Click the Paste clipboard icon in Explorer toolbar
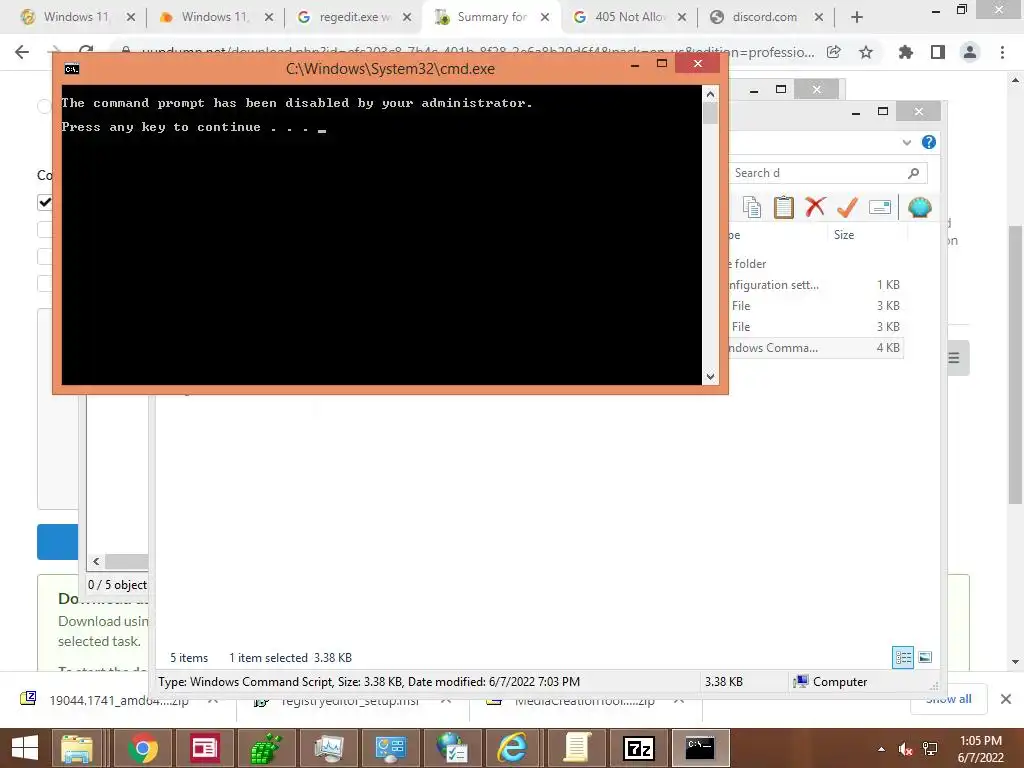 point(783,207)
